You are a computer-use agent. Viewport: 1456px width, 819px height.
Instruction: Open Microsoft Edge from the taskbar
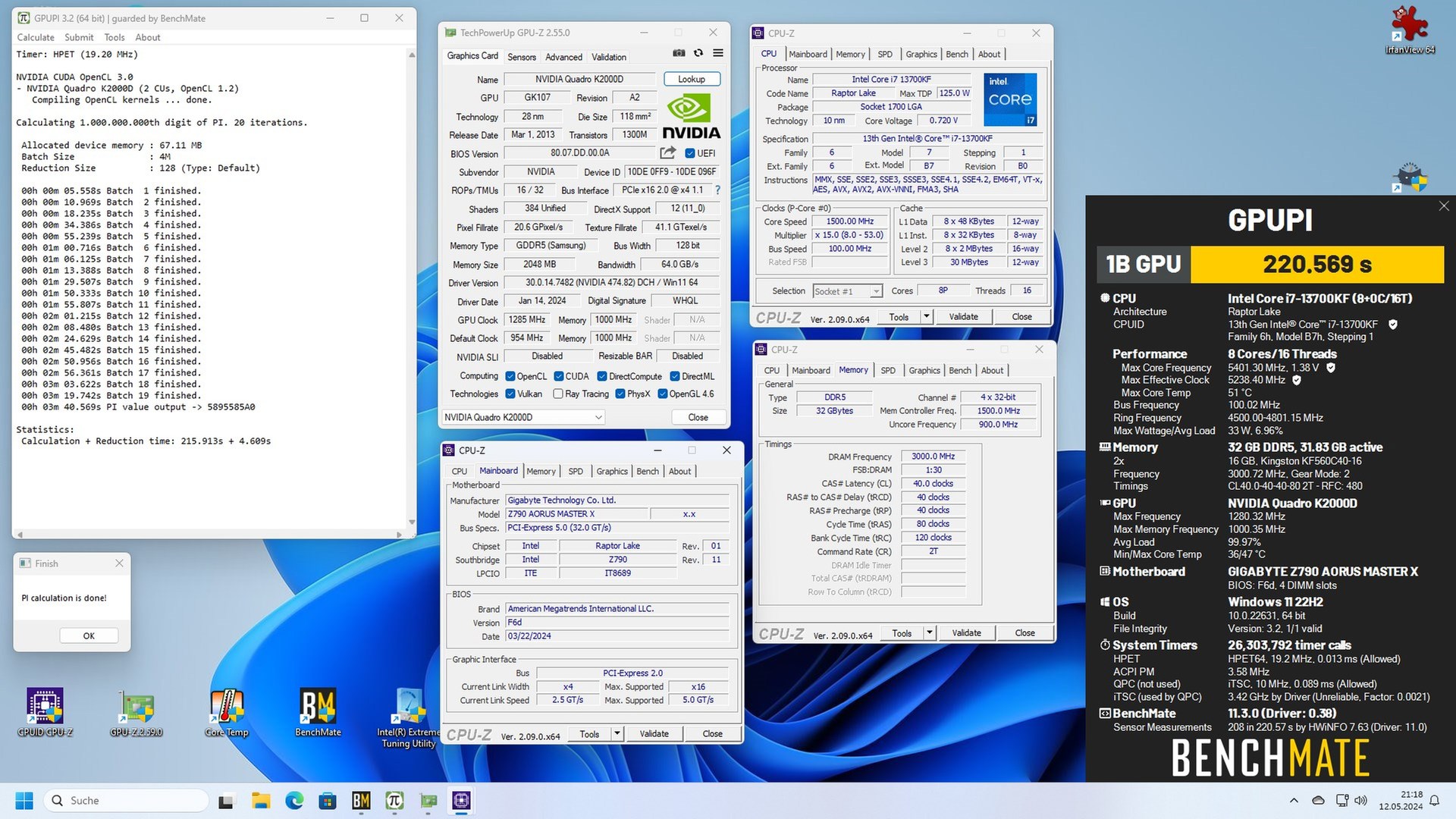tap(294, 801)
